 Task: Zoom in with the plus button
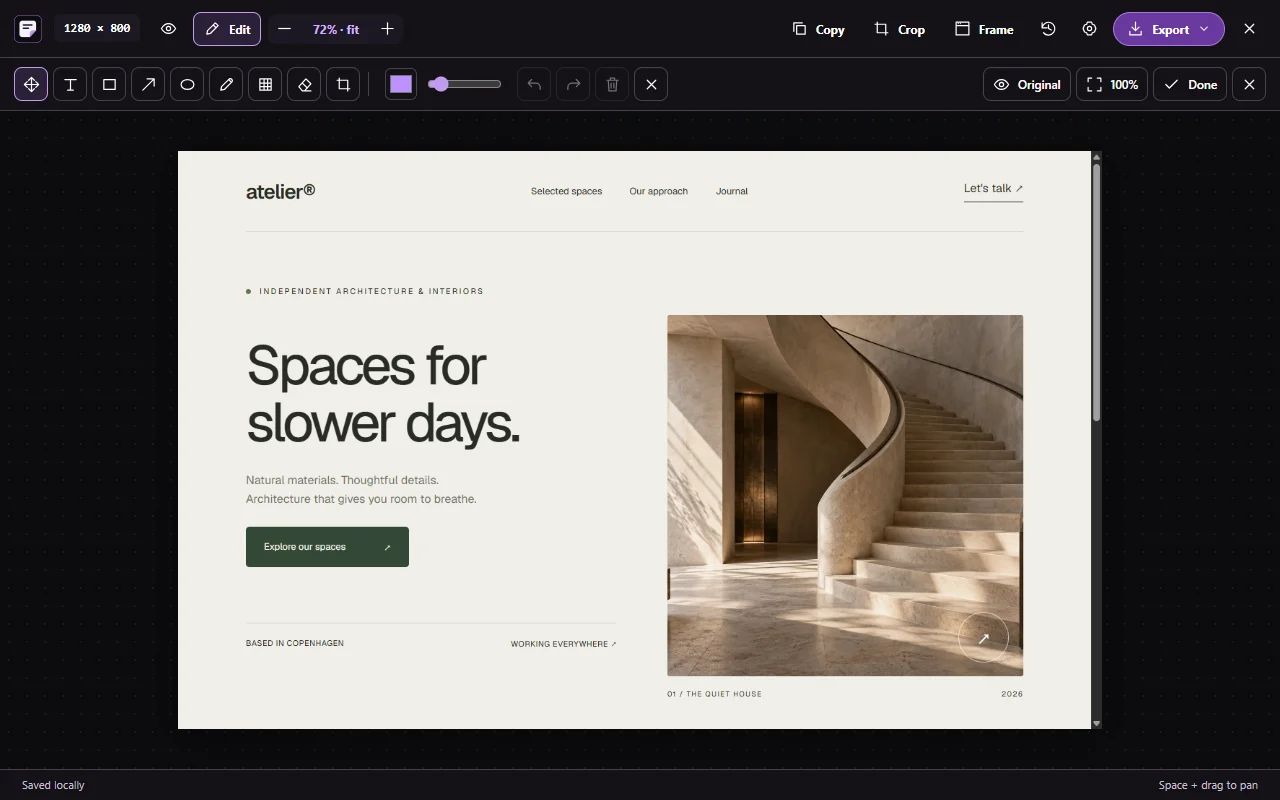click(387, 29)
